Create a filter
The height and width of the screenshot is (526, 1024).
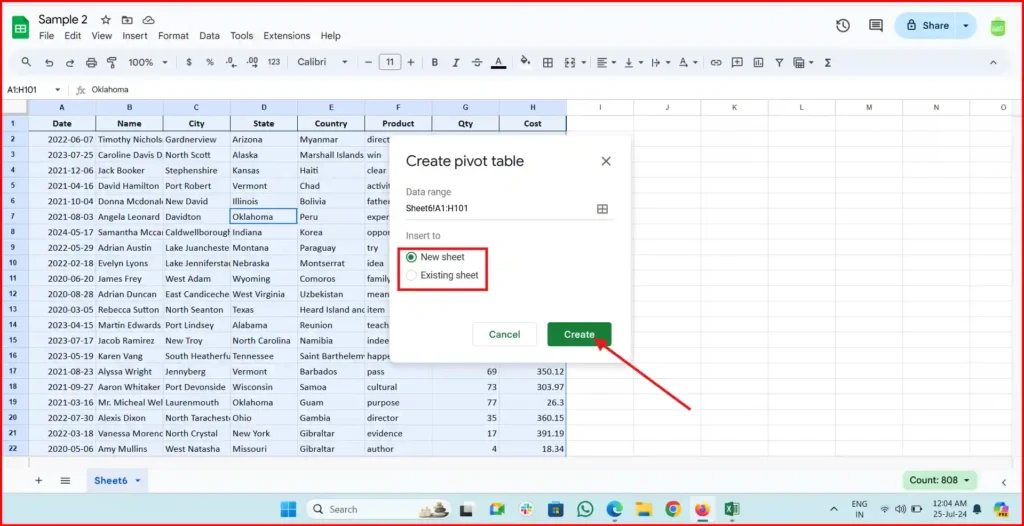(779, 63)
